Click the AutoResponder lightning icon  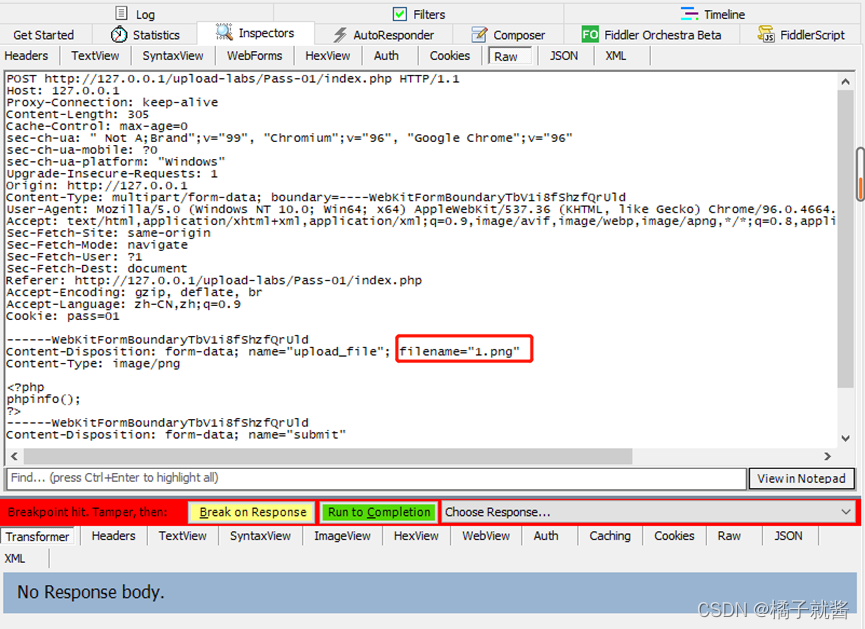[x=340, y=35]
